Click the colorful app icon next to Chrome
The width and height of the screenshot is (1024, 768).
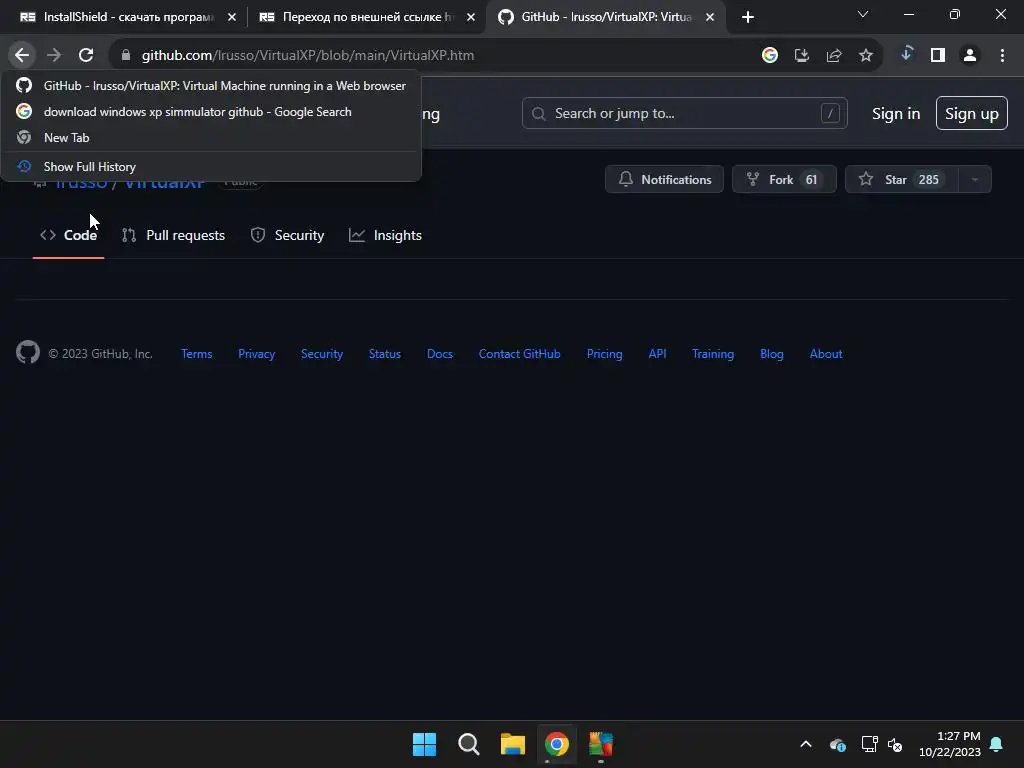point(601,744)
